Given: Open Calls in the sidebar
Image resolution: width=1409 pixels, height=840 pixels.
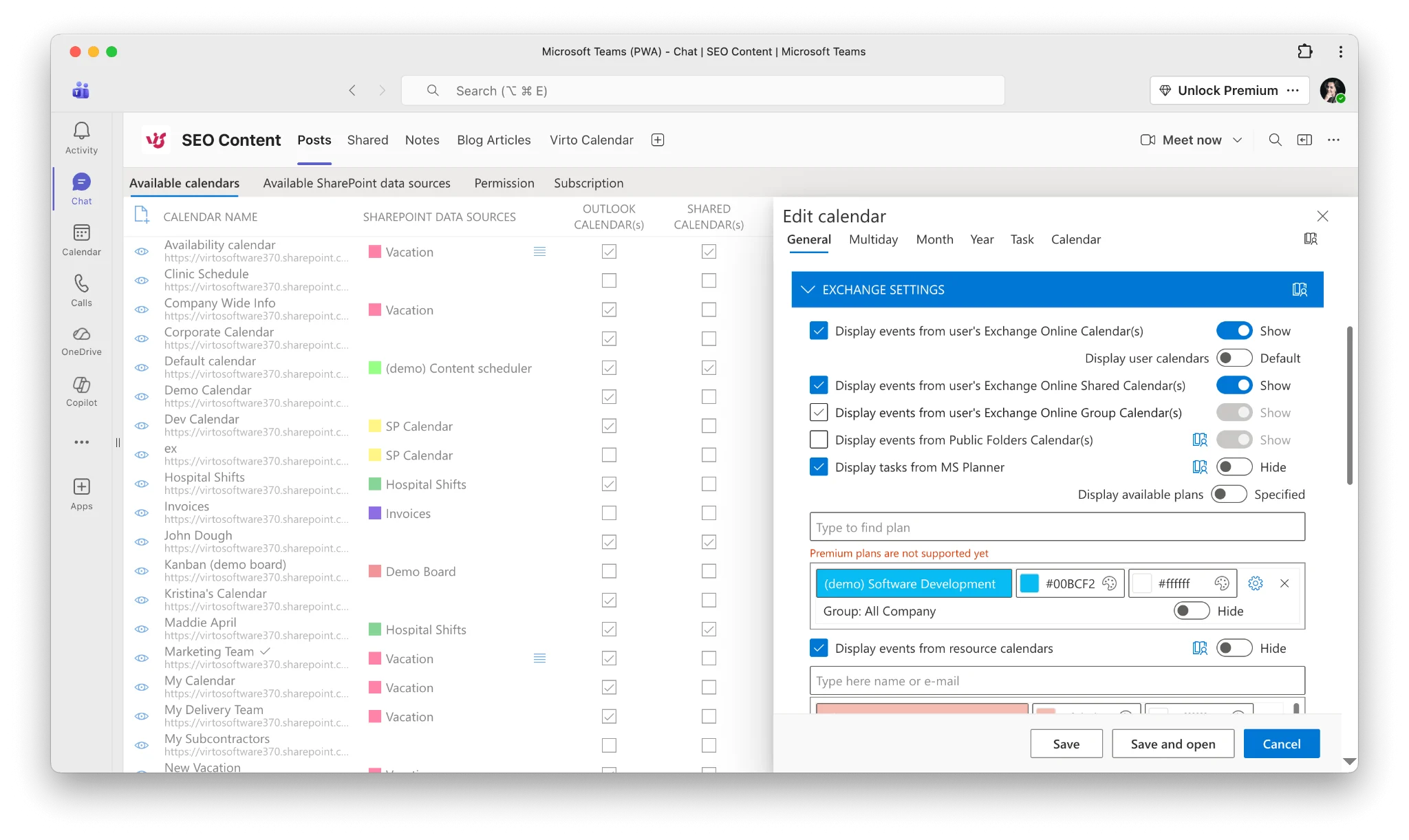Looking at the screenshot, I should [81, 291].
